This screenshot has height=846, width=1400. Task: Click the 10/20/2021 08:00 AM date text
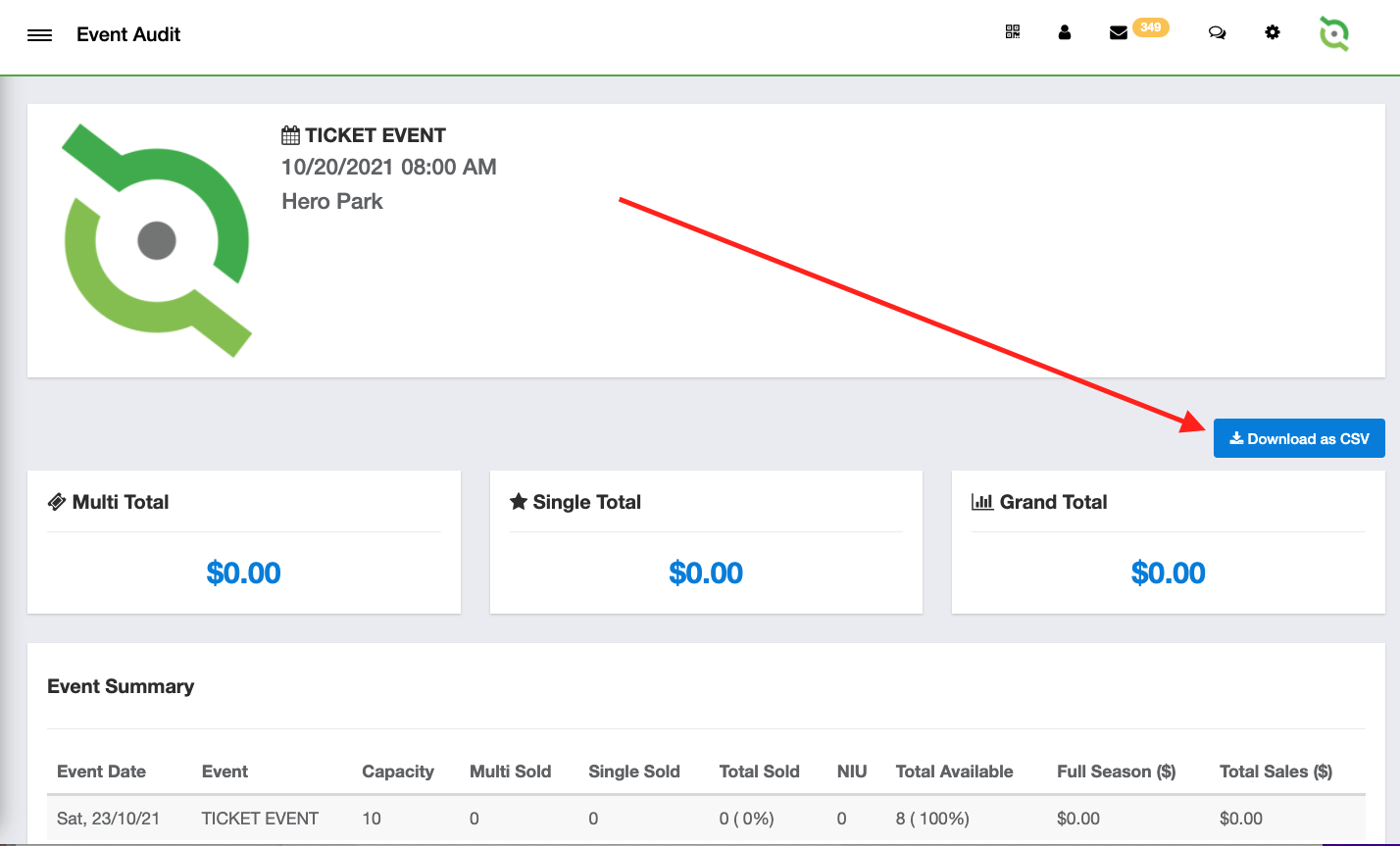pyautogui.click(x=389, y=167)
